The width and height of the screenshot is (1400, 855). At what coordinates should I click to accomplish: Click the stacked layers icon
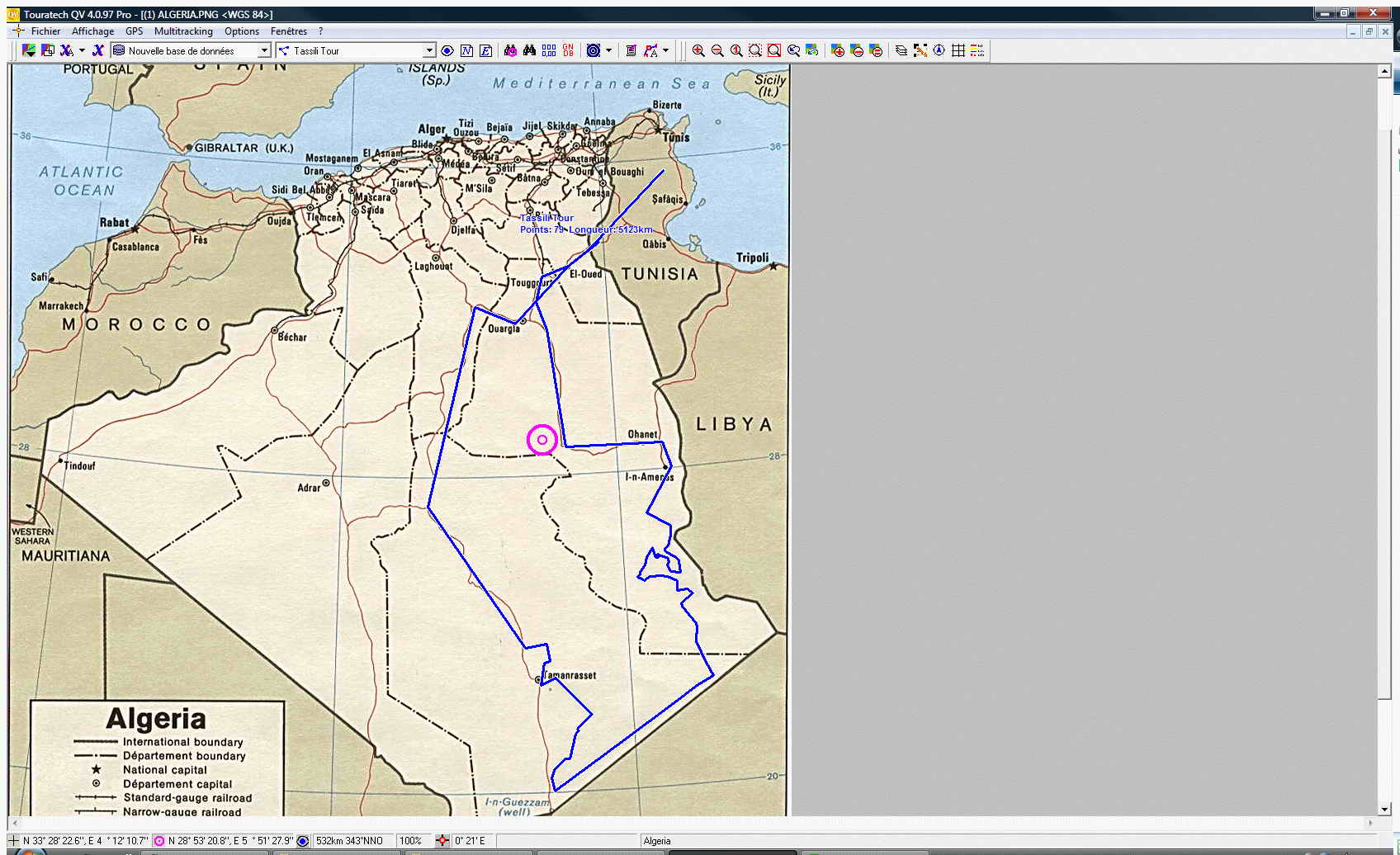point(901,50)
